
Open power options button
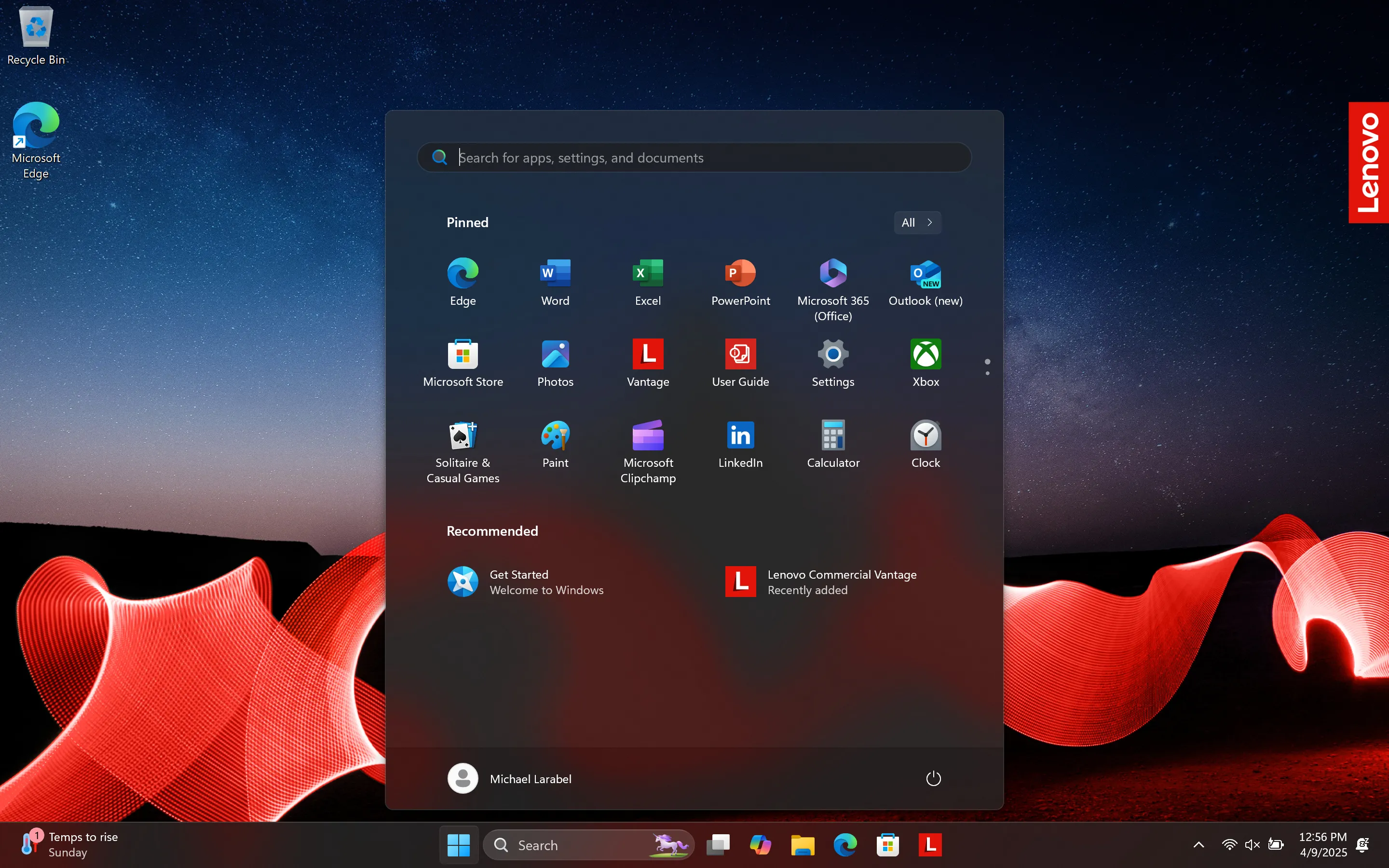933,778
